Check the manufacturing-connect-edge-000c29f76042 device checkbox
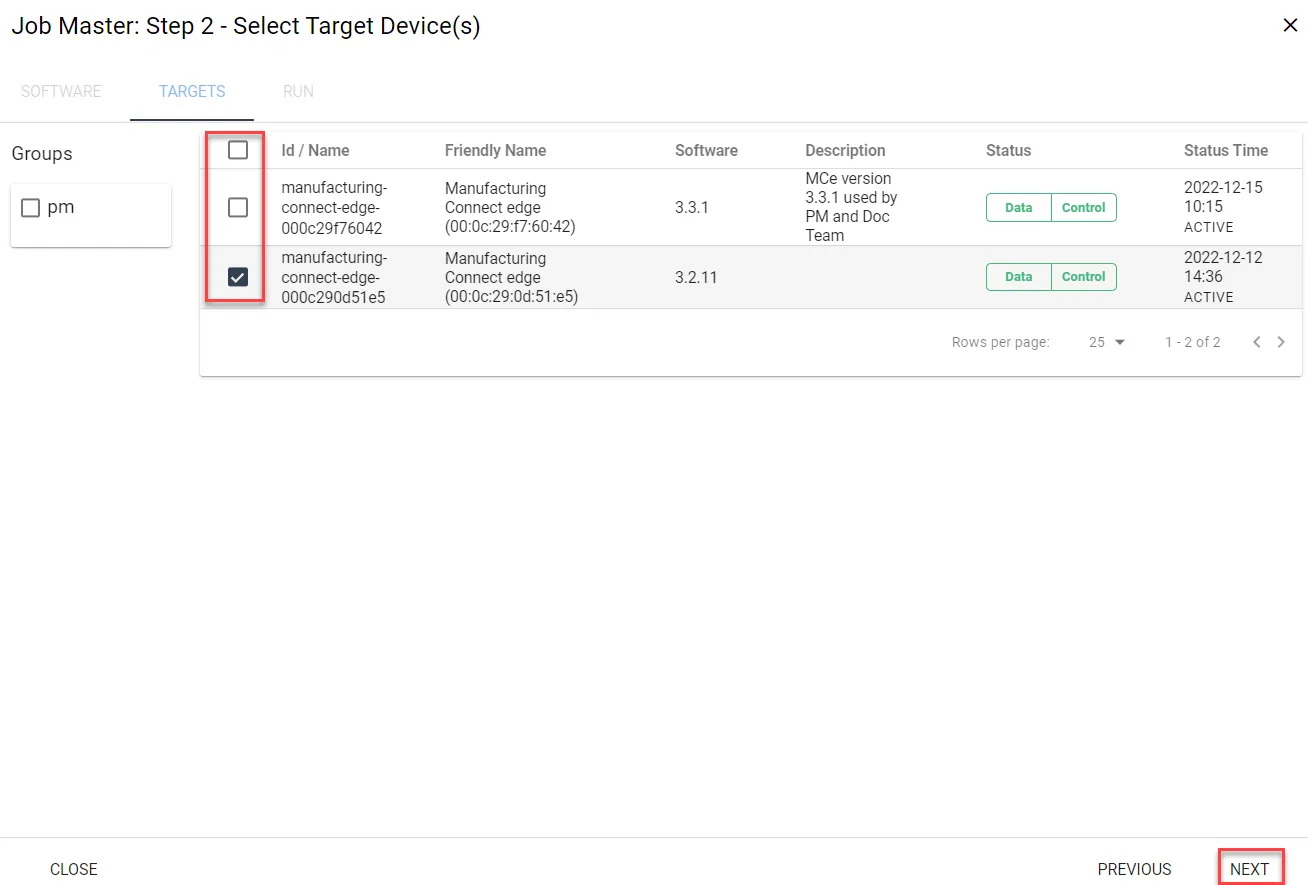The height and width of the screenshot is (885, 1308). 238,207
